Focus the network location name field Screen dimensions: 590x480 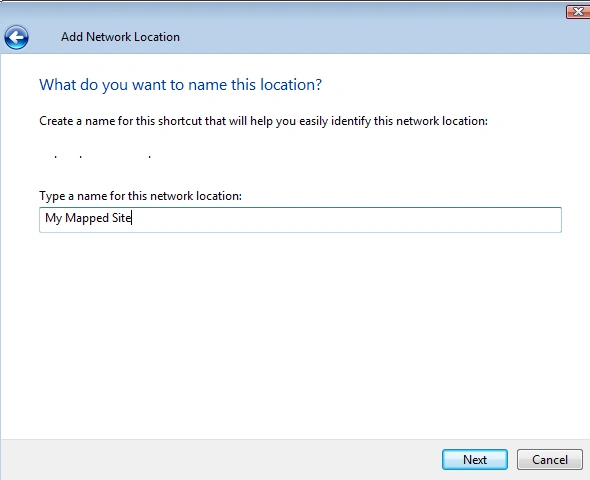(x=300, y=220)
